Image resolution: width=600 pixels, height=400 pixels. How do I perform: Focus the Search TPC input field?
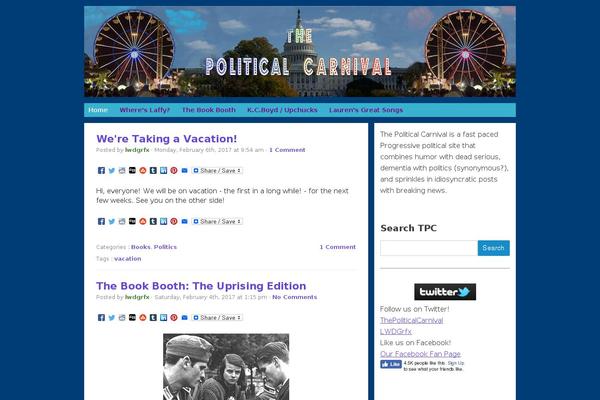(429, 248)
